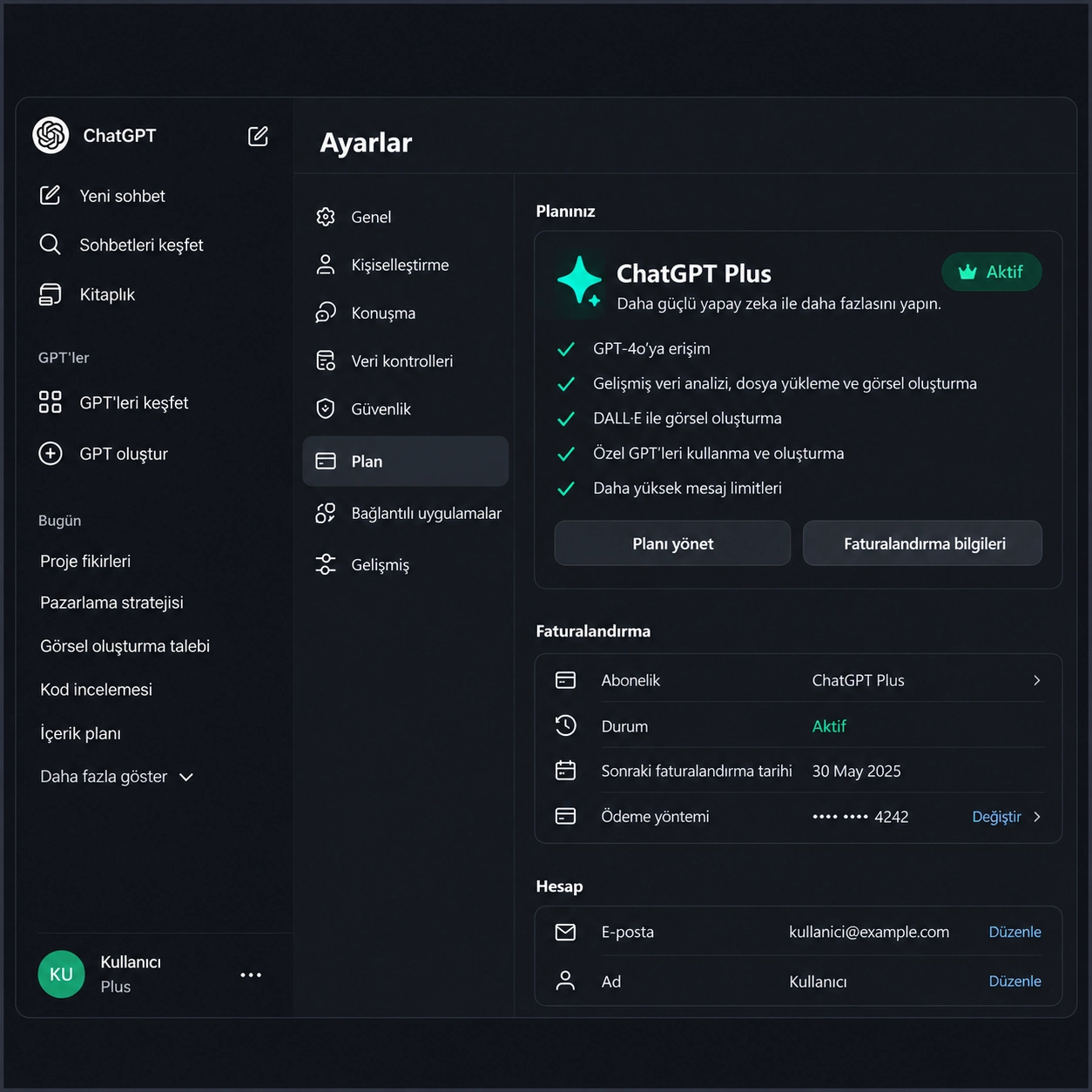
Task: Open İçerik planı chat
Action: coord(80,733)
